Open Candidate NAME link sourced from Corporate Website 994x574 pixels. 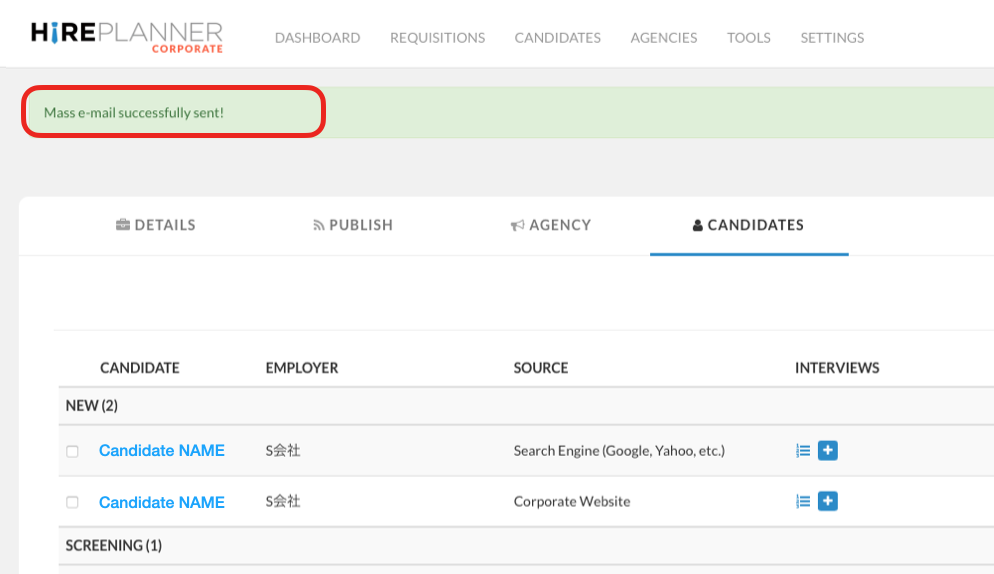click(x=162, y=502)
